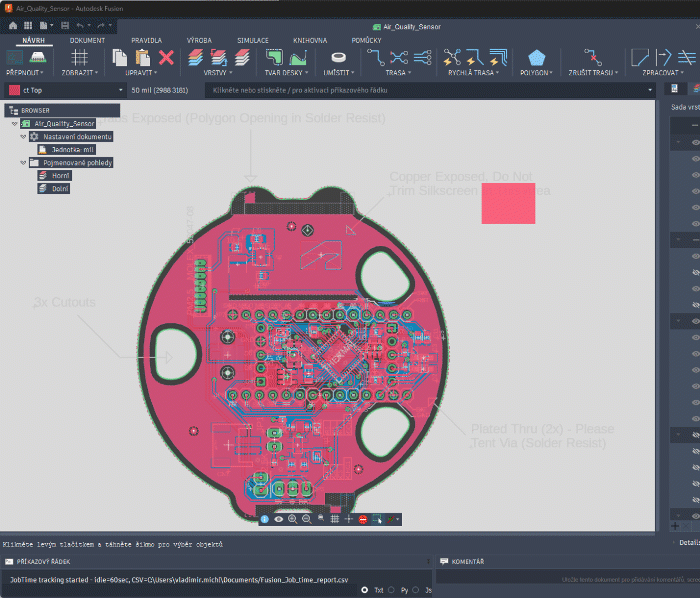The width and height of the screenshot is (700, 598).
Task: Click the Undo arrow icon
Action: pyautogui.click(x=80, y=25)
